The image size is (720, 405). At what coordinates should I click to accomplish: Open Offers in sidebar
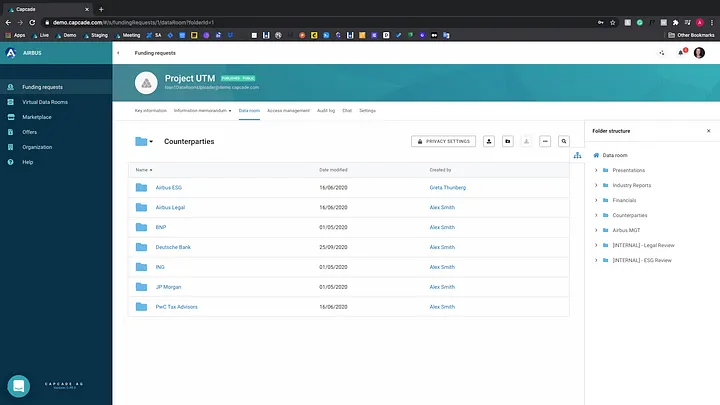29,132
